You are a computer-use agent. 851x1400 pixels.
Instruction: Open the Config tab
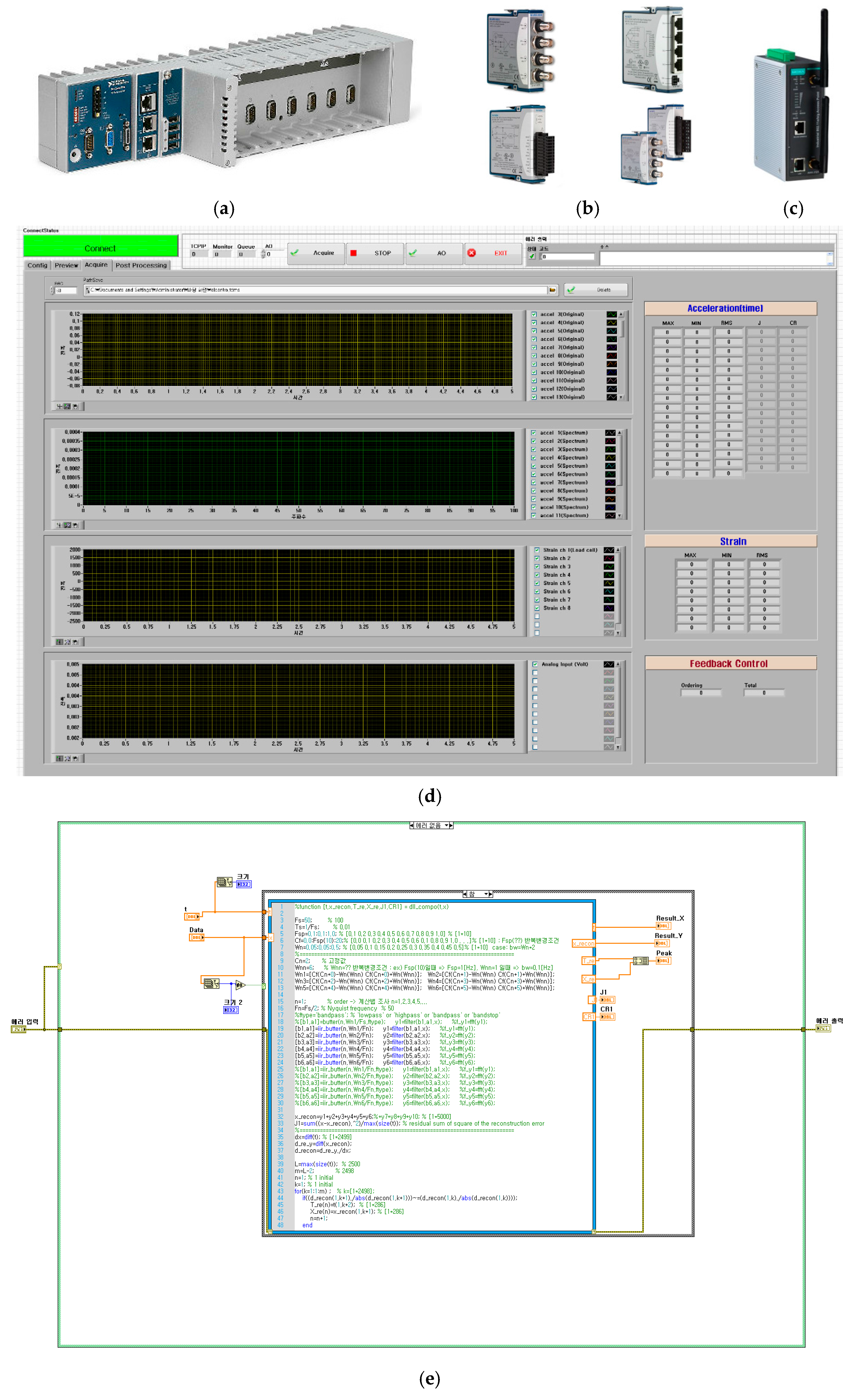coord(37,265)
